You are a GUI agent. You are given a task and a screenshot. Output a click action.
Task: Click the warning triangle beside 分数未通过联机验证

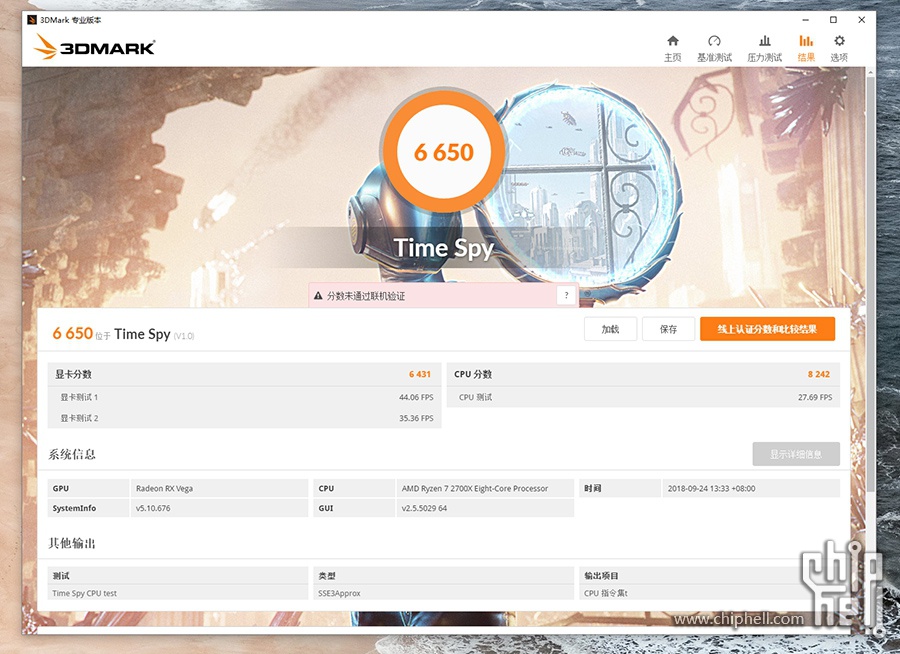pos(318,296)
